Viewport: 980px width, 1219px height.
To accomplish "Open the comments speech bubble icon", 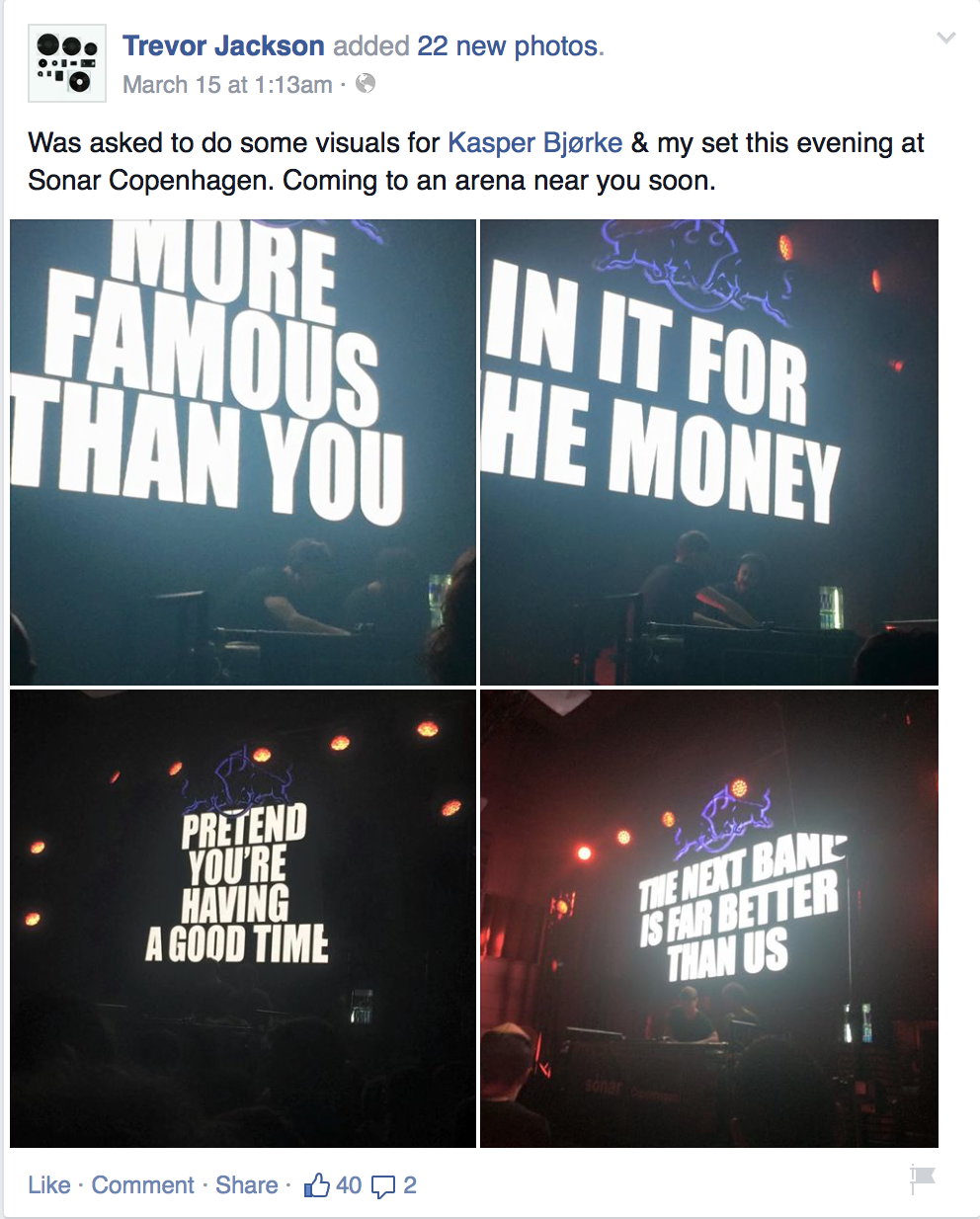I will 383,1186.
